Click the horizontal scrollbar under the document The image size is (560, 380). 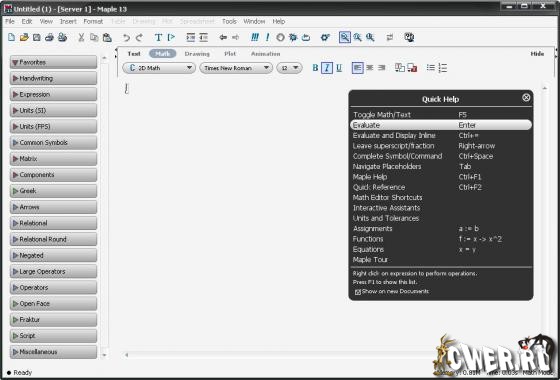point(332,355)
